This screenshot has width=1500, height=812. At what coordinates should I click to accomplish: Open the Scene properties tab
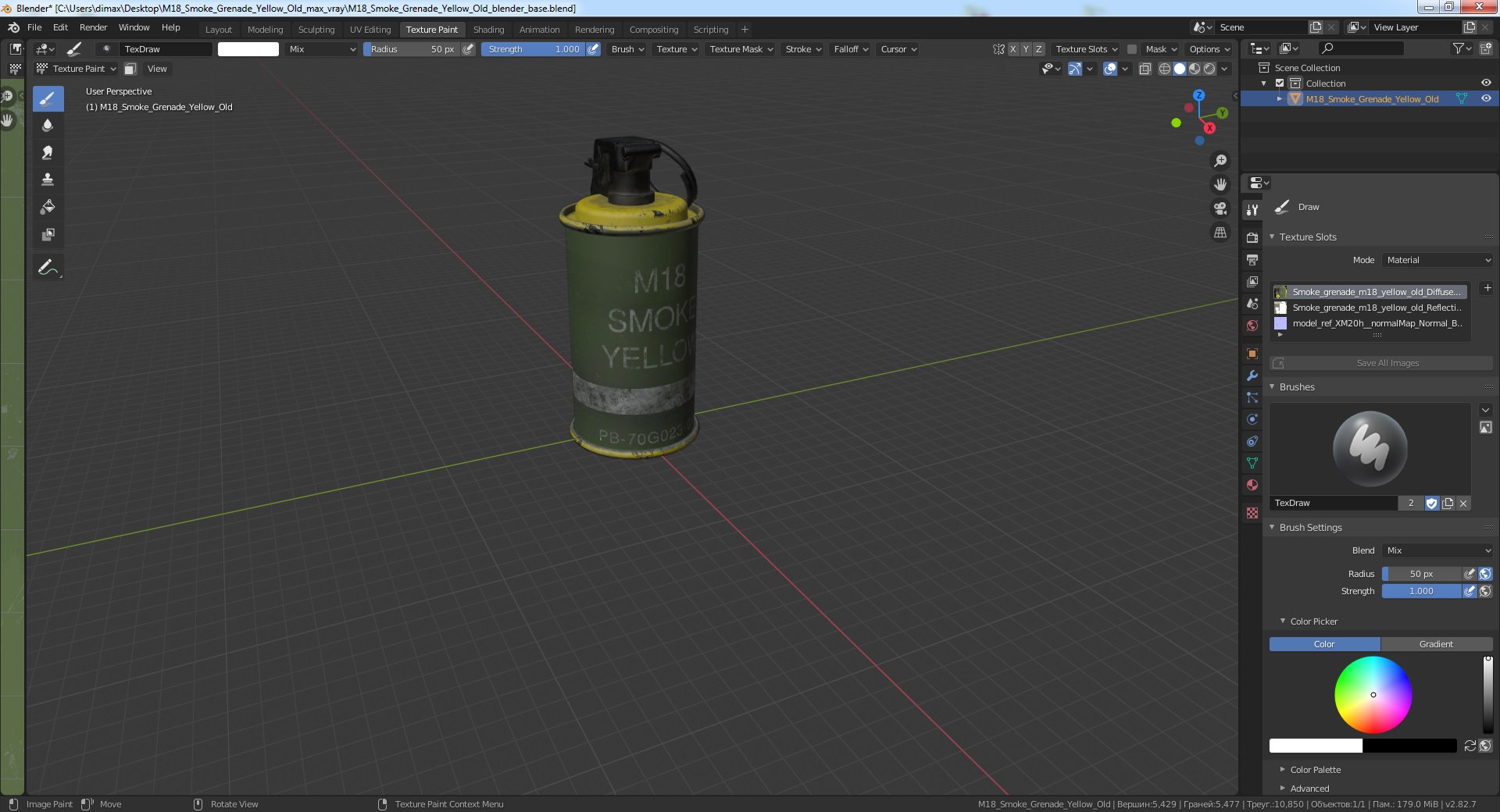point(1252,303)
